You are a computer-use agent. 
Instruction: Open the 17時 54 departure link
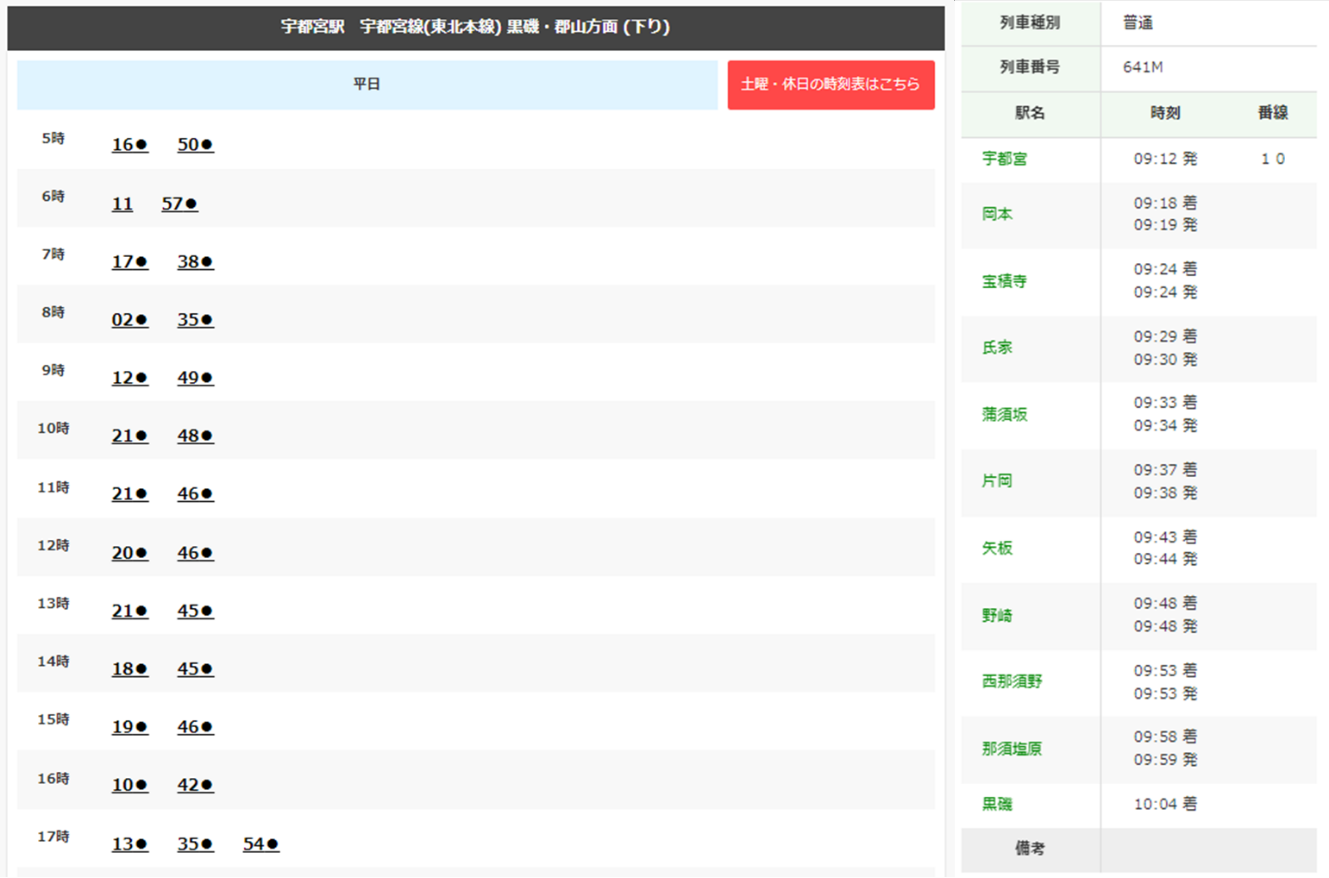[x=261, y=844]
